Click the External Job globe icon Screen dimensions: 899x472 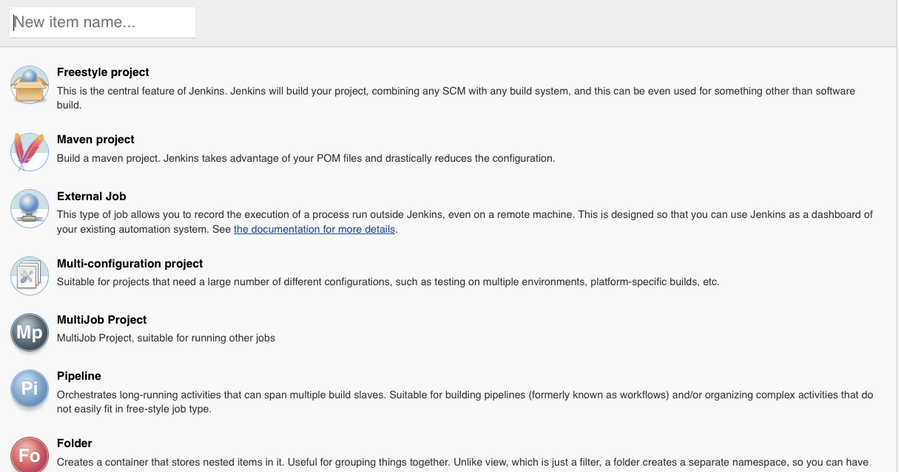click(29, 209)
